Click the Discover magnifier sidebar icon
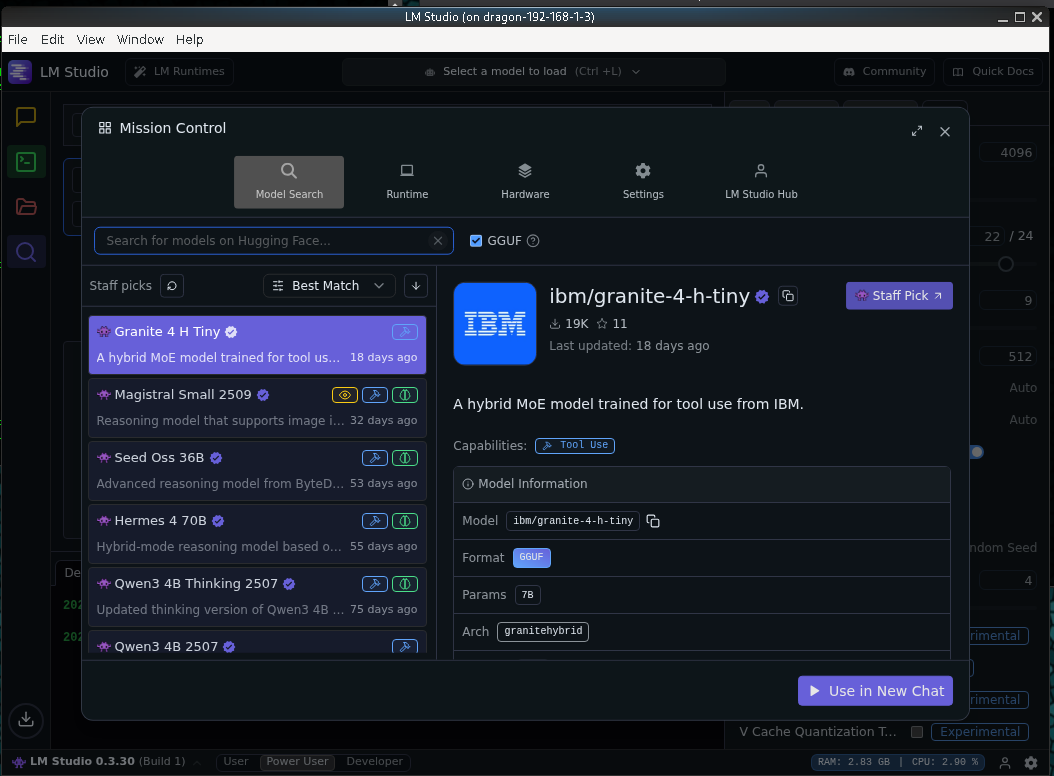This screenshot has height=776, width=1054. pyautogui.click(x=26, y=252)
